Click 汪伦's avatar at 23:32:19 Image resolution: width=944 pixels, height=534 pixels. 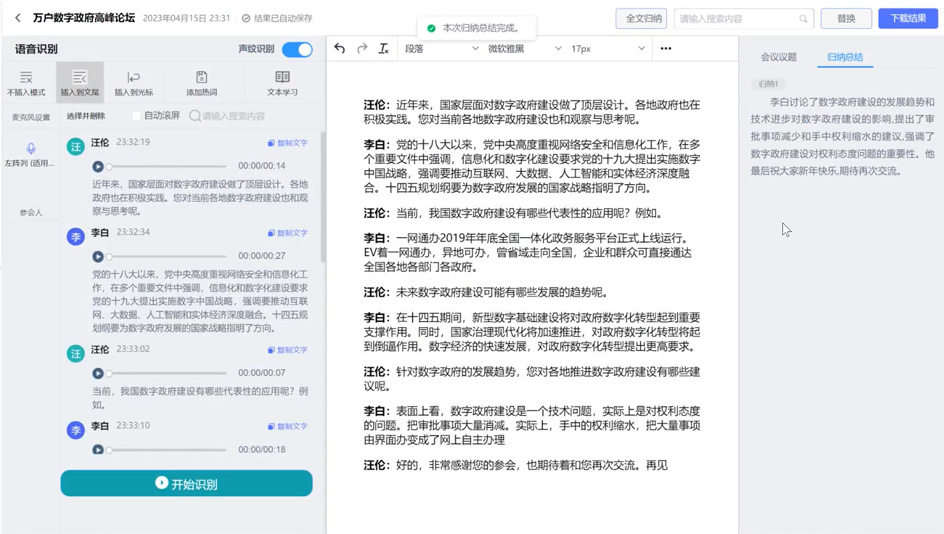point(75,146)
